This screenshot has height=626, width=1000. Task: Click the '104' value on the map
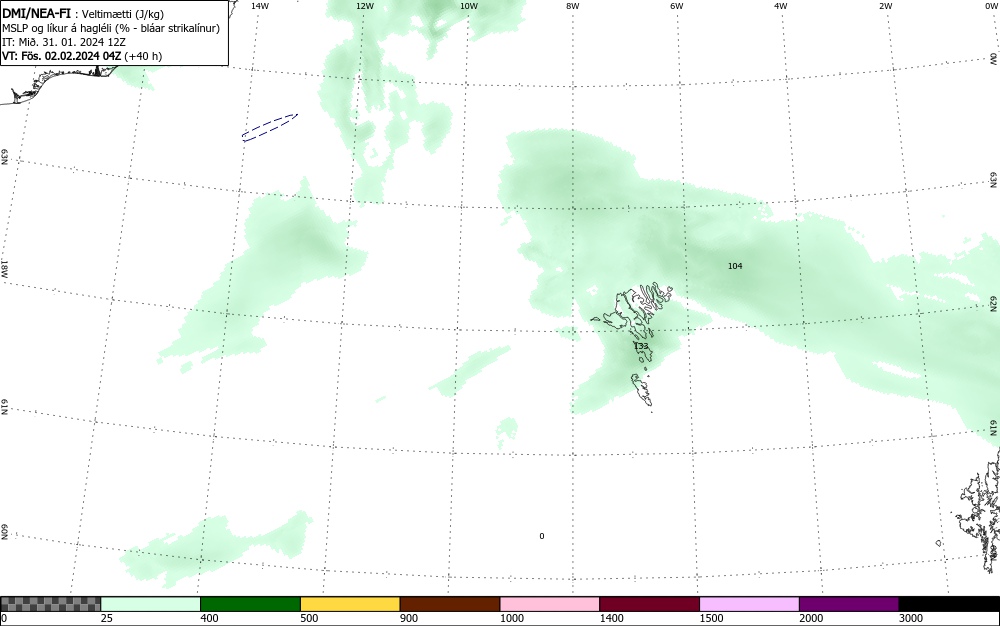(735, 266)
